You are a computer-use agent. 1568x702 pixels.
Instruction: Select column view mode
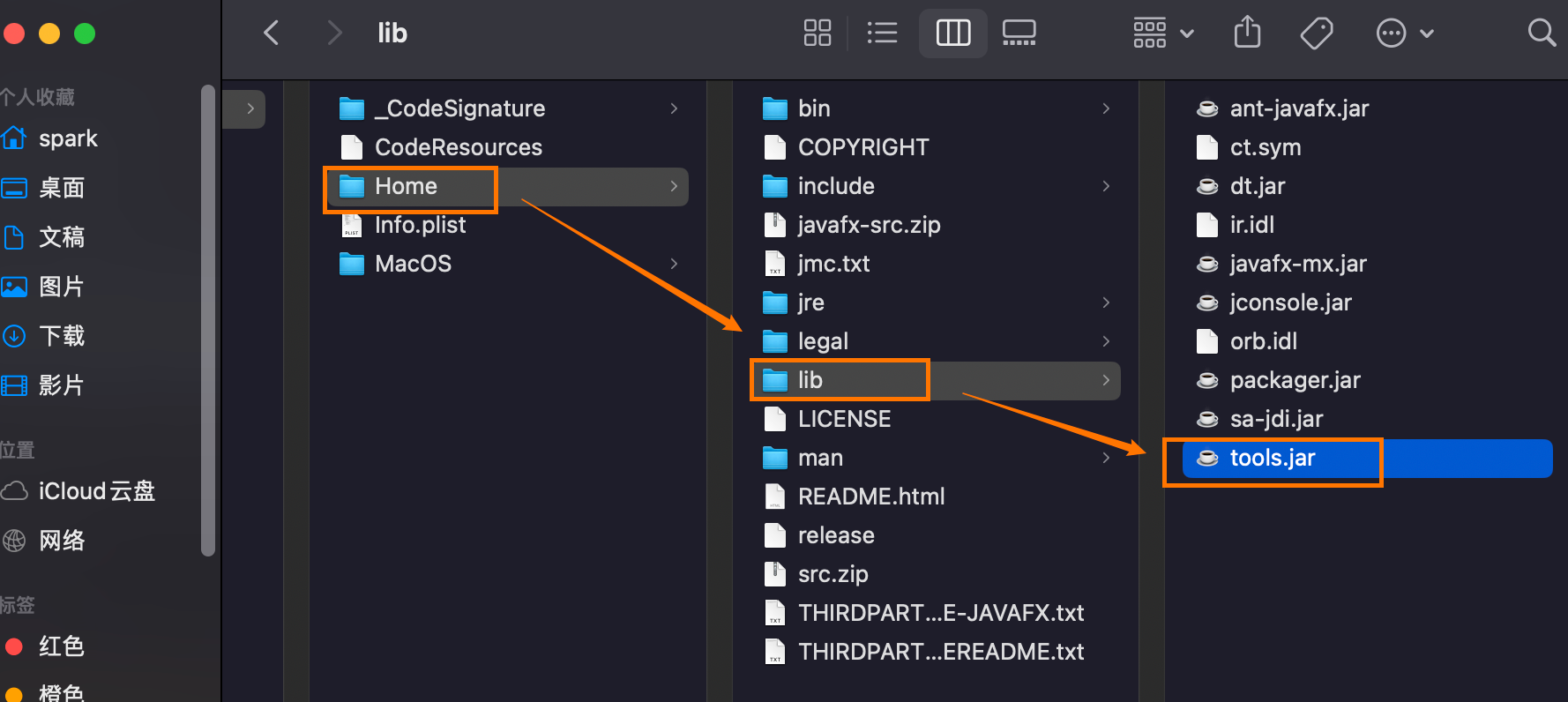click(x=952, y=34)
